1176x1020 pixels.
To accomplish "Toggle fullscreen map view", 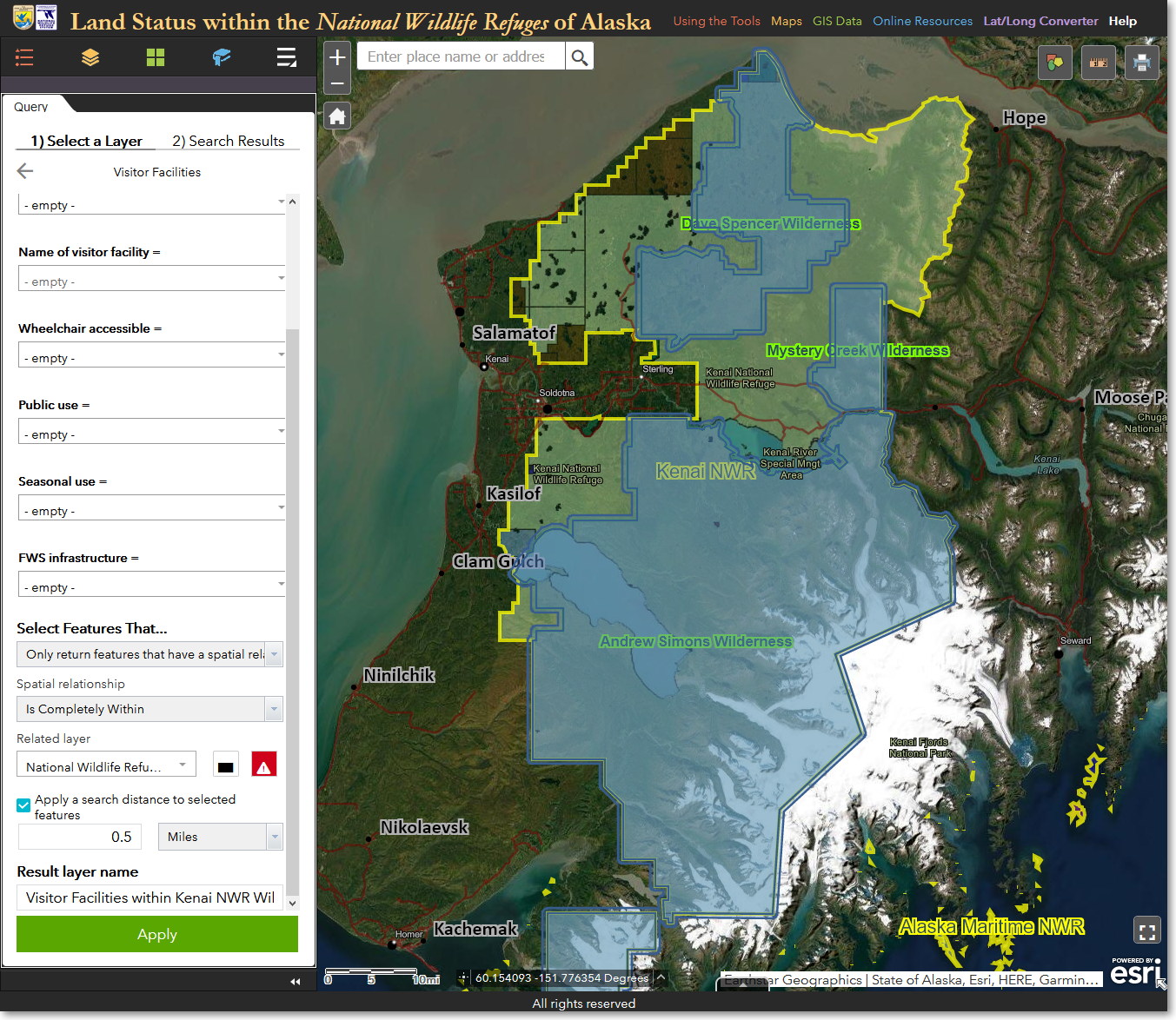I will point(1146,931).
